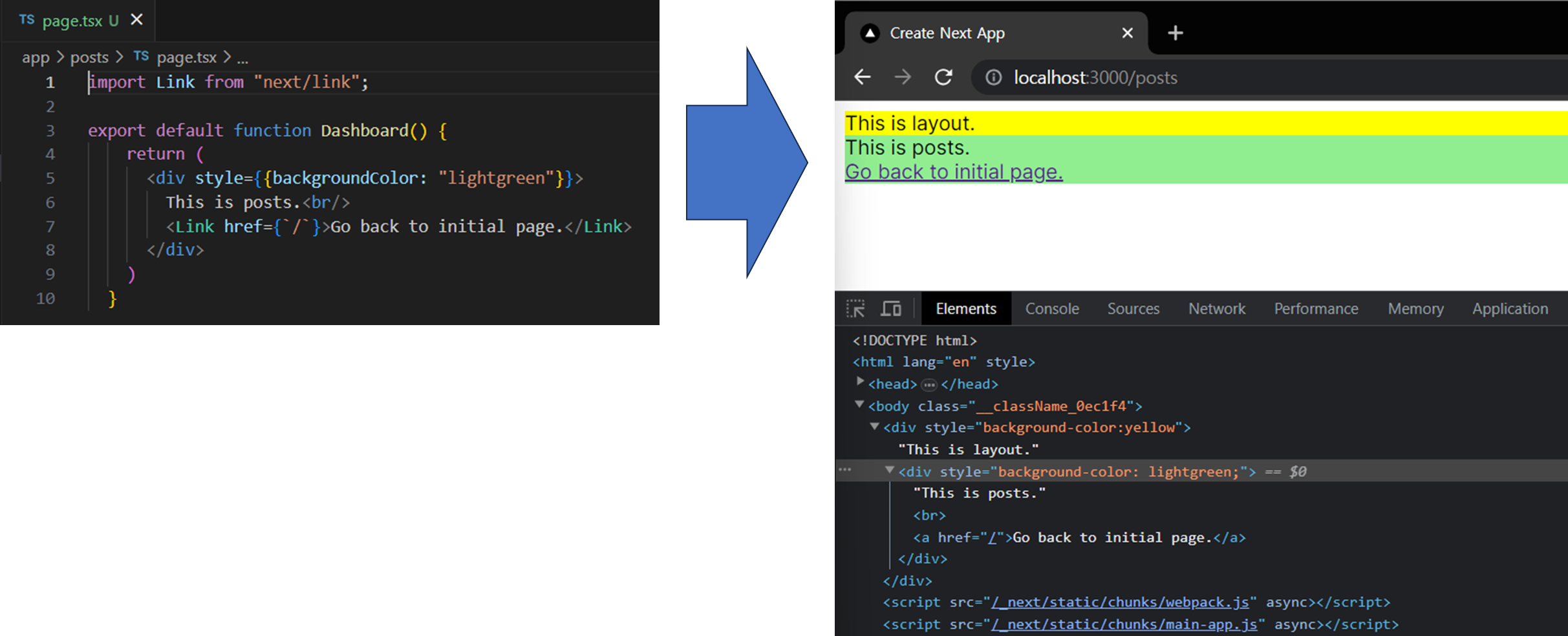Screen dimensions: 1568x636
Task: Open the Memory tab in DevTools
Action: click(x=1415, y=309)
